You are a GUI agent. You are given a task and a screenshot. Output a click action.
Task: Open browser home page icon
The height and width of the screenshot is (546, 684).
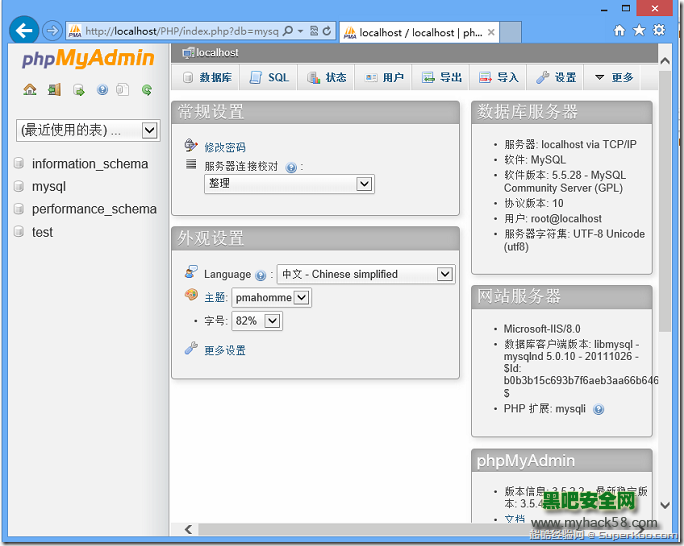click(x=619, y=30)
